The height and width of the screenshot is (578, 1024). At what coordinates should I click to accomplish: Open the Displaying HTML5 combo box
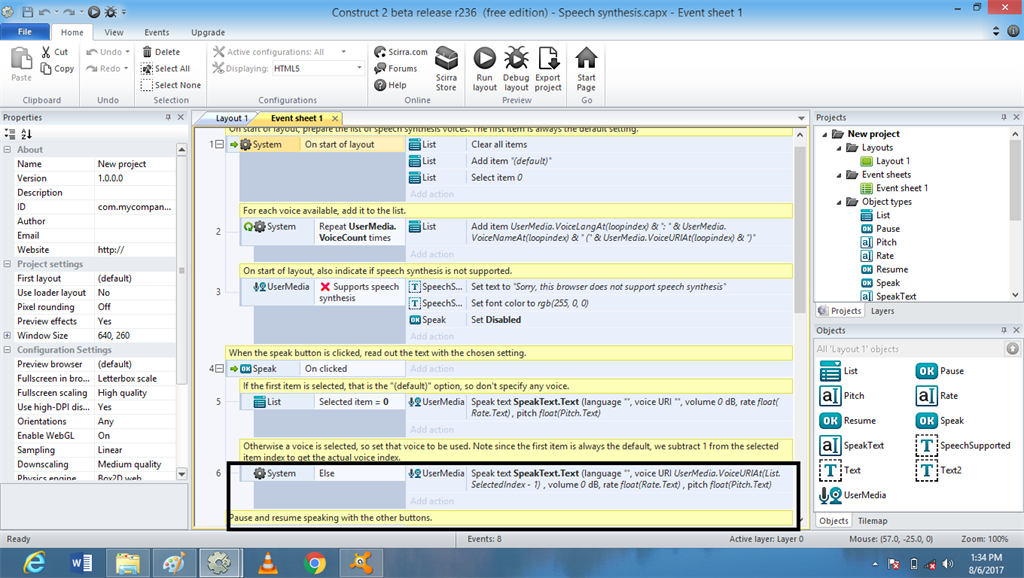(318, 68)
